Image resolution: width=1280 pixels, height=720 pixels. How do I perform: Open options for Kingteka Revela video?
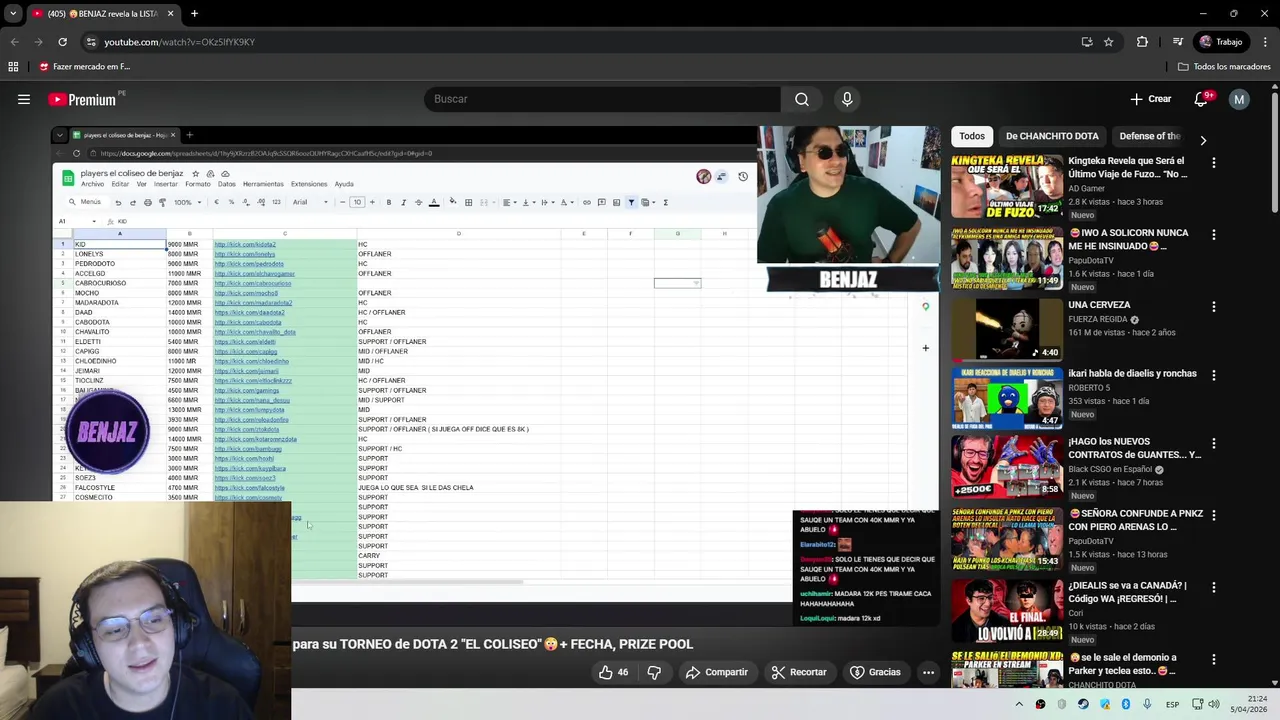point(1214,162)
